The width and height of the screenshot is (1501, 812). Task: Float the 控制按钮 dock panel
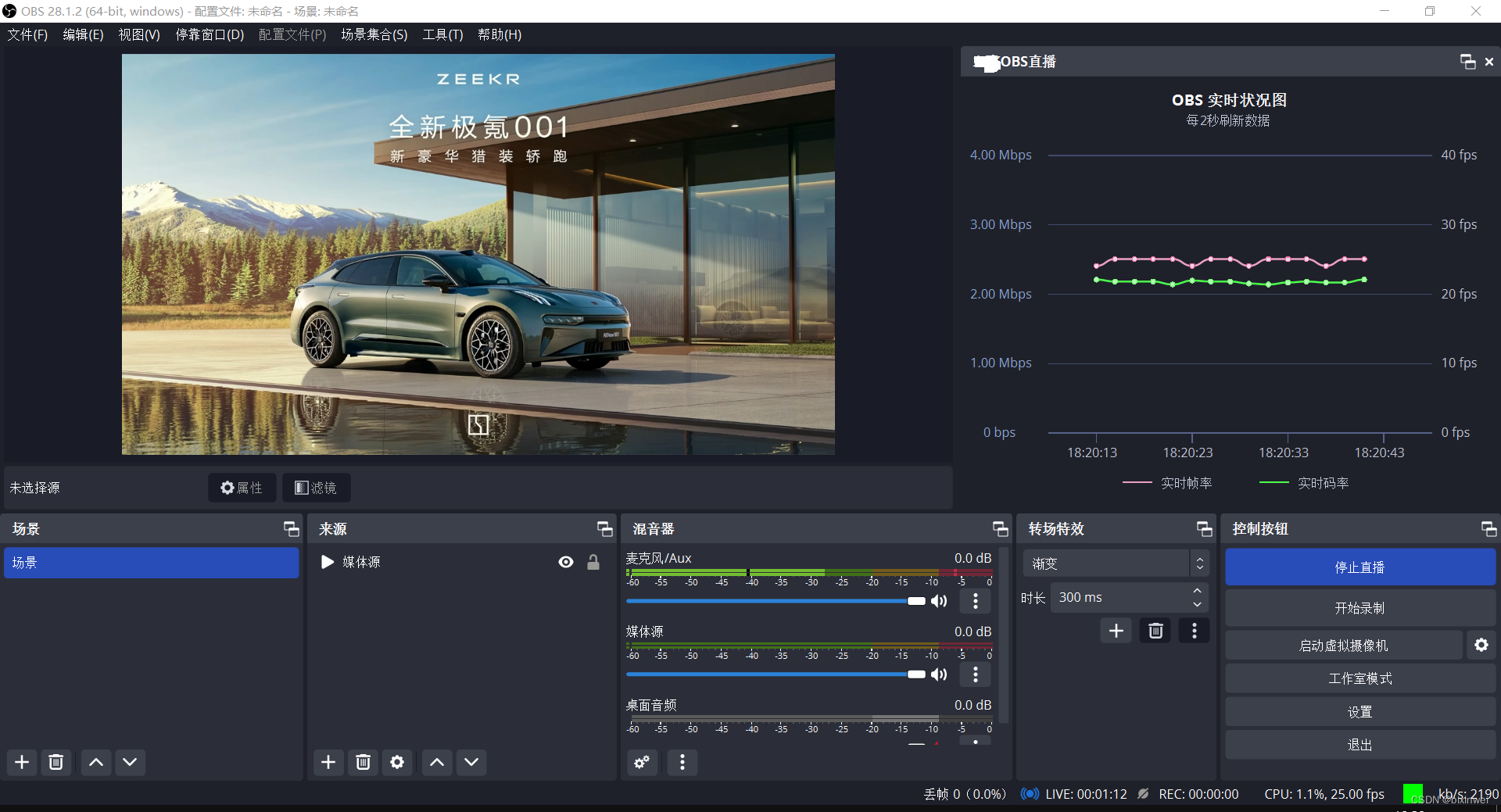tap(1489, 529)
